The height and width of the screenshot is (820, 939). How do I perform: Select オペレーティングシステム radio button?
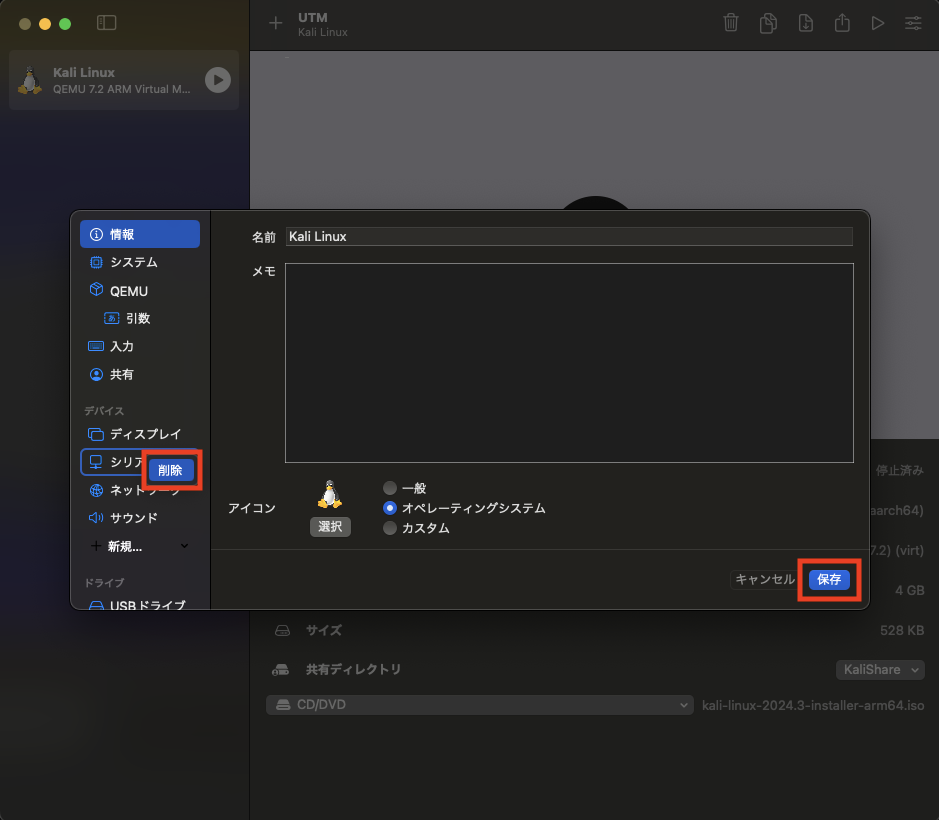(x=388, y=508)
